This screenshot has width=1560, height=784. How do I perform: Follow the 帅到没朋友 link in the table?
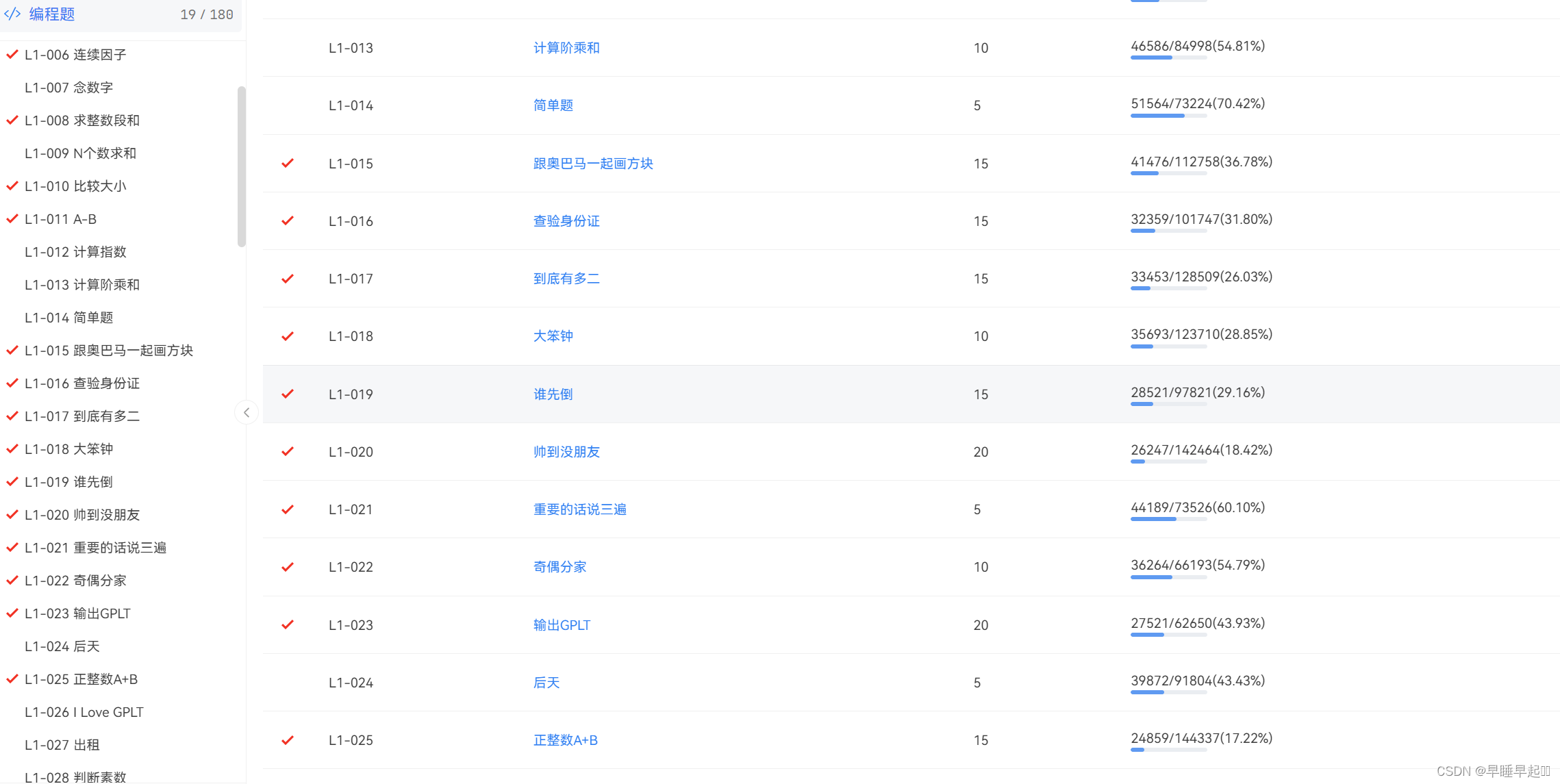coord(566,452)
